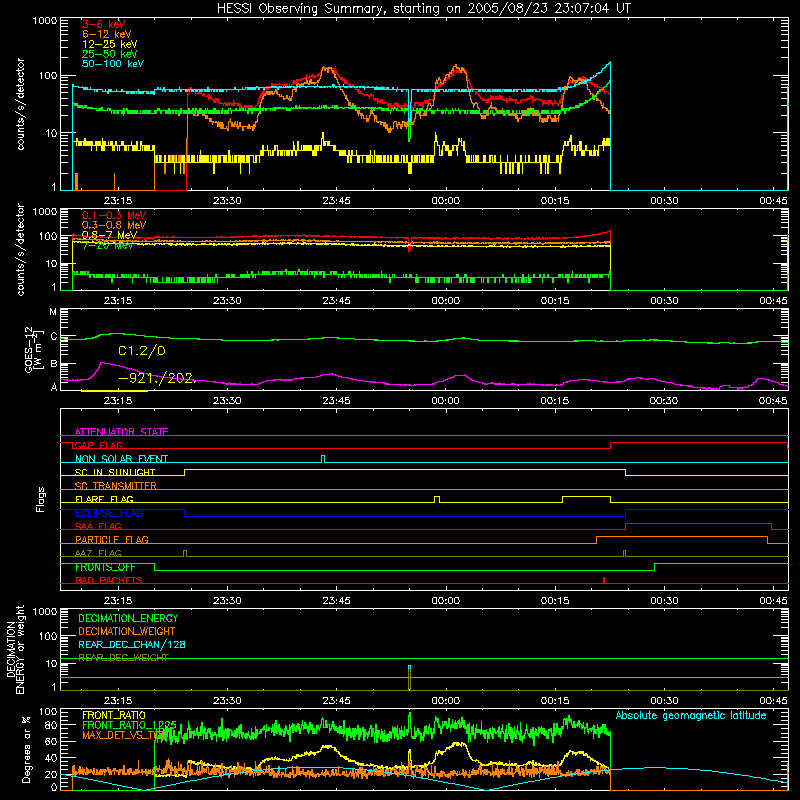The image size is (800, 800).
Task: Select the orange 6-12 keV legend label
Action: tap(107, 34)
